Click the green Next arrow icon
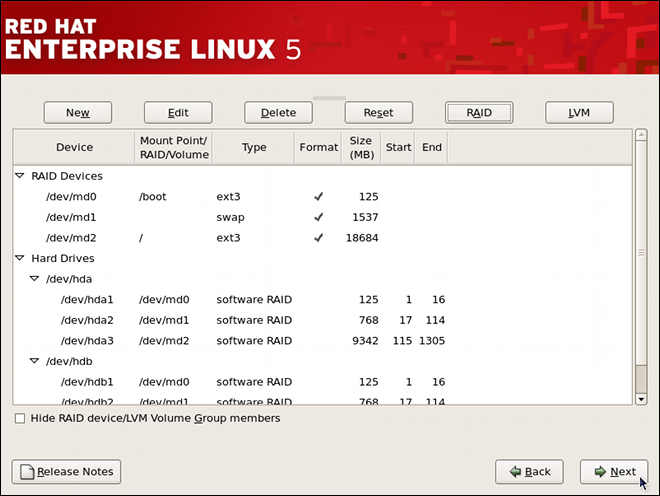 [600, 472]
